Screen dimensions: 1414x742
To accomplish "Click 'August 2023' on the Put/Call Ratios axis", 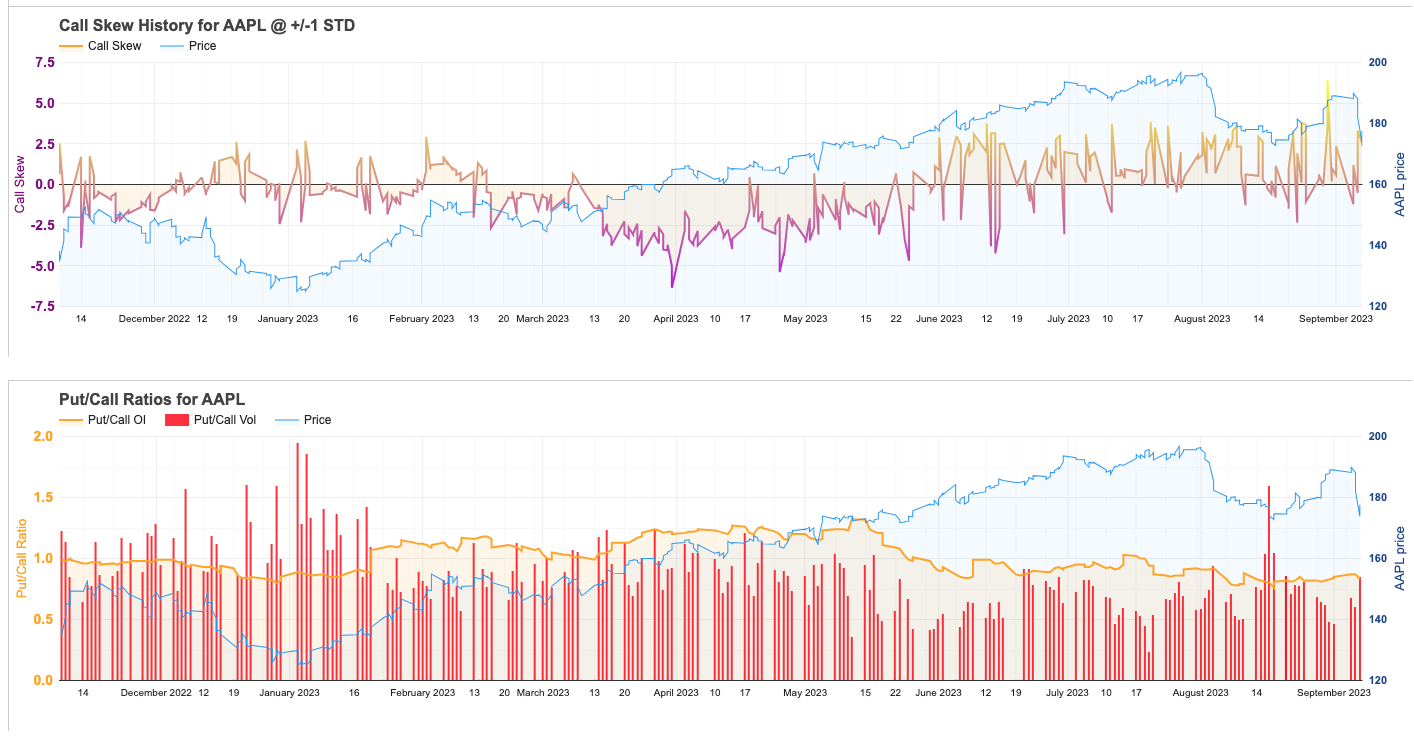I will point(1202,693).
